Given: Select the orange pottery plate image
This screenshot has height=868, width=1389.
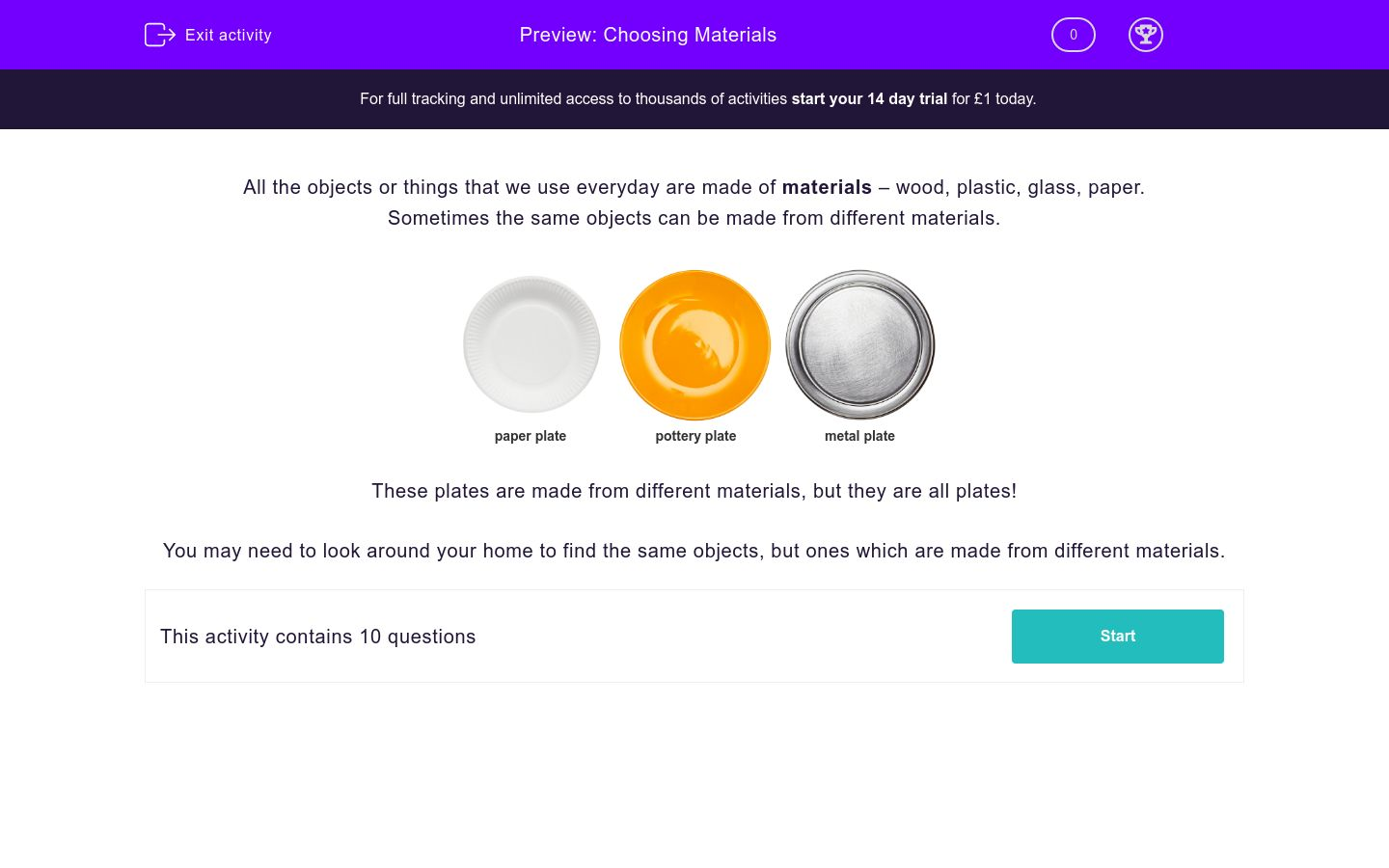Looking at the screenshot, I should click(694, 344).
